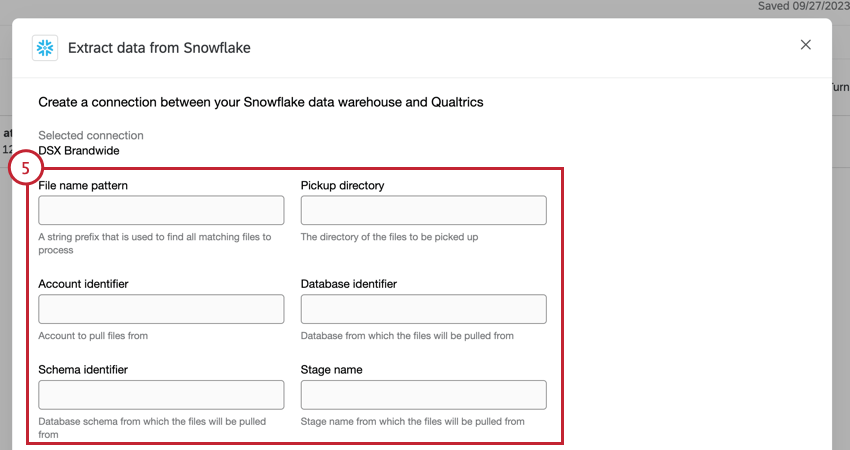This screenshot has height=450, width=850.
Task: Click the Pickup directory label
Action: pyautogui.click(x=343, y=185)
